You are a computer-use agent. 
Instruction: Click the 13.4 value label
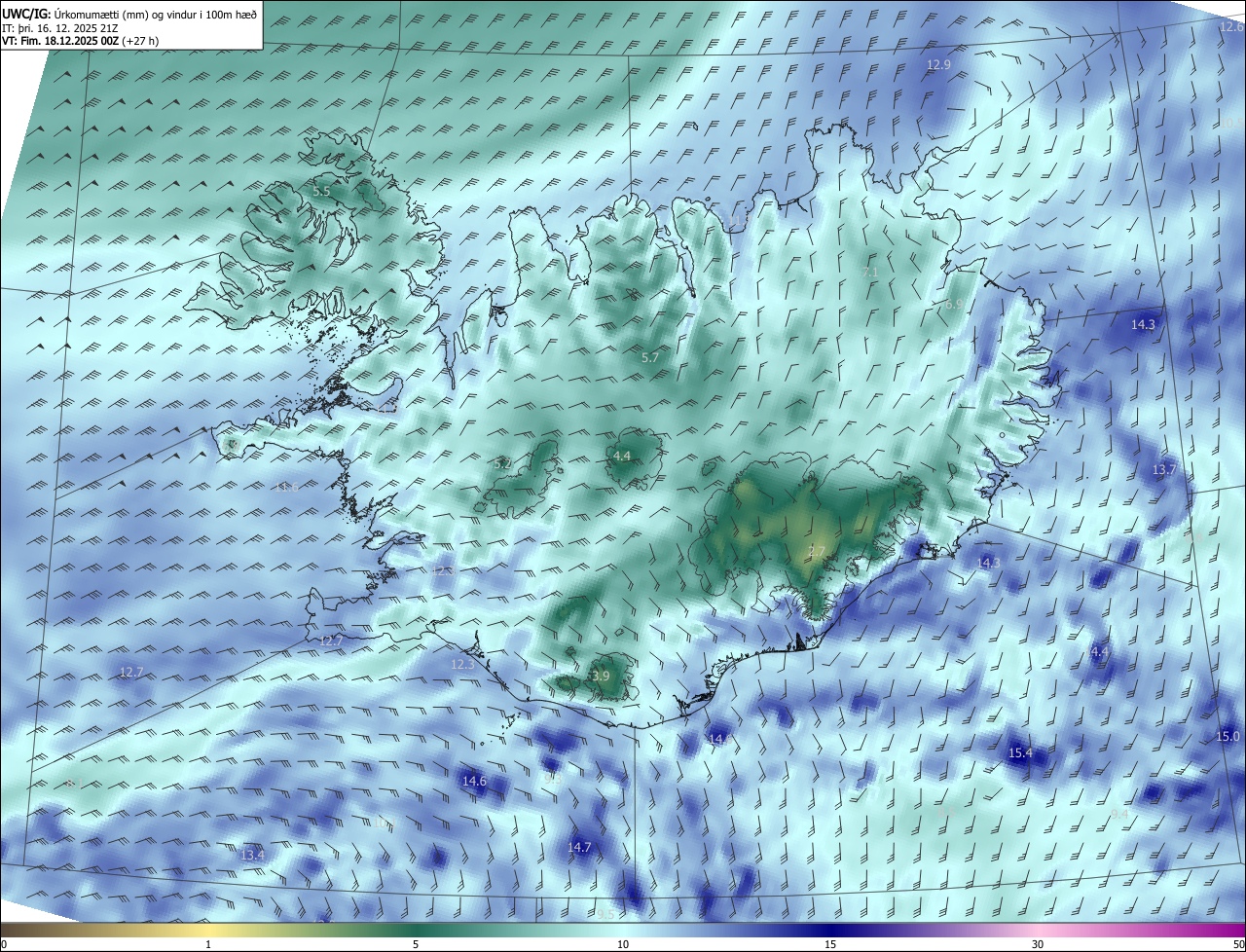click(x=252, y=856)
